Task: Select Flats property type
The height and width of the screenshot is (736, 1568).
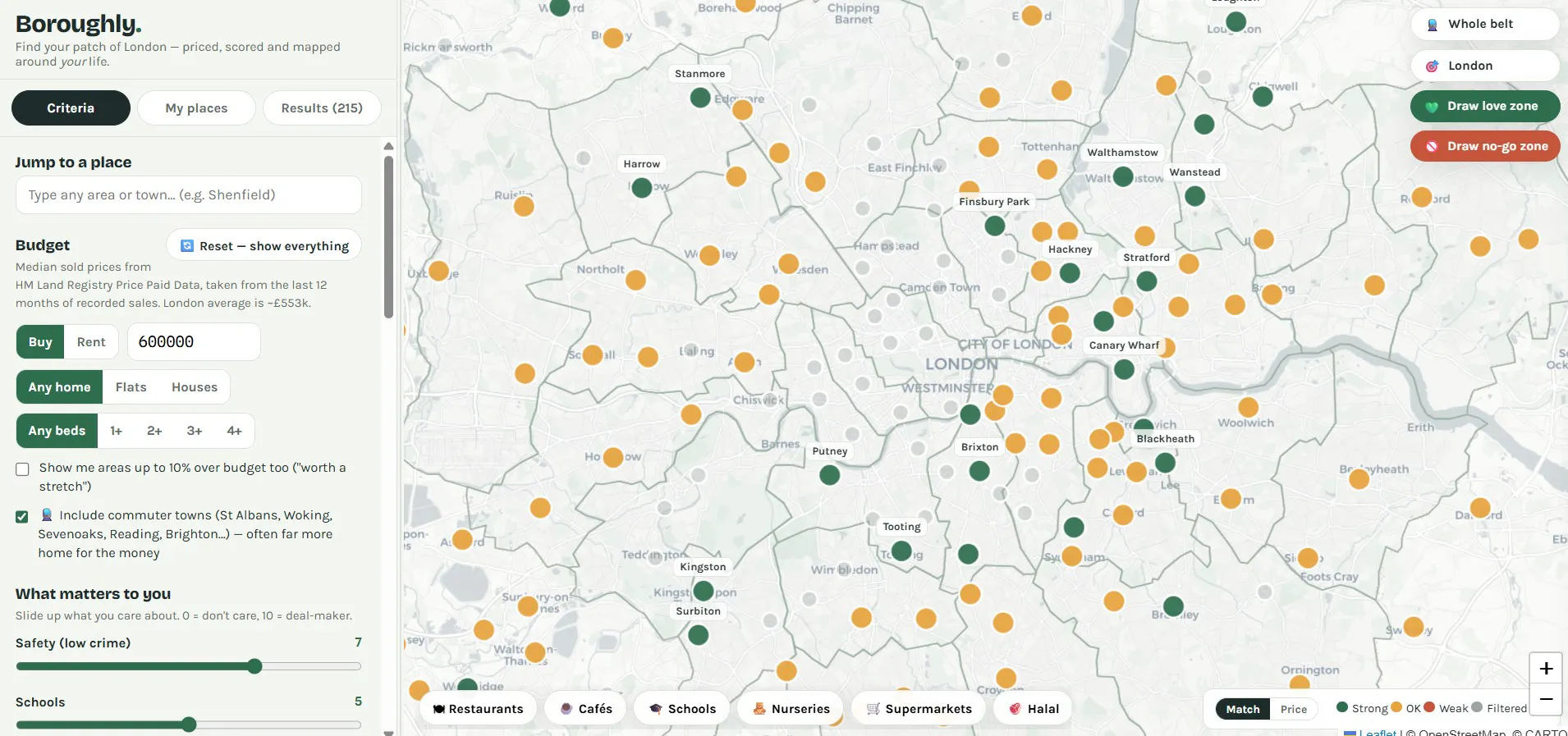Action: 131,387
